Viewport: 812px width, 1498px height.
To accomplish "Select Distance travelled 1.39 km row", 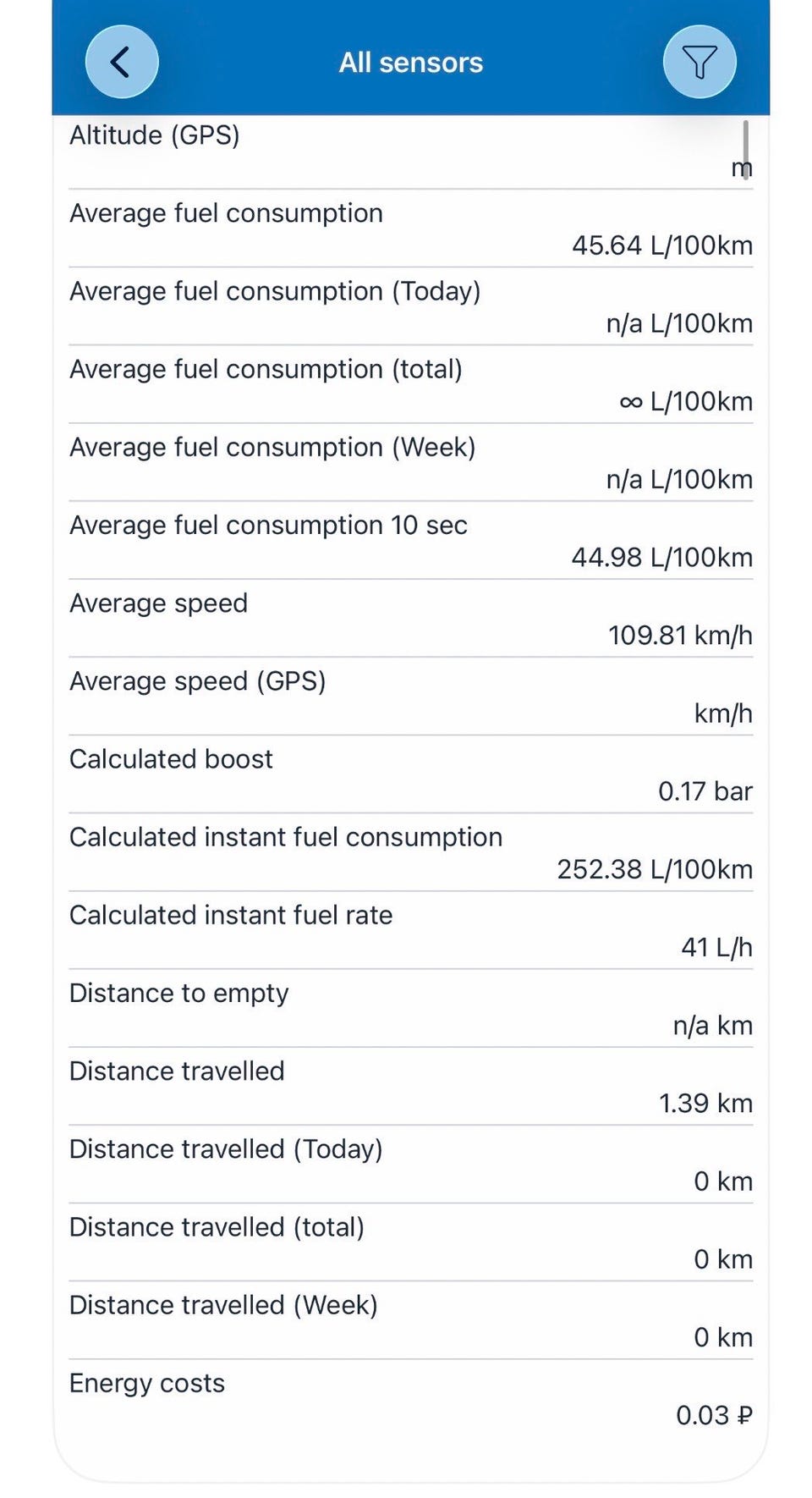I will point(411,1086).
